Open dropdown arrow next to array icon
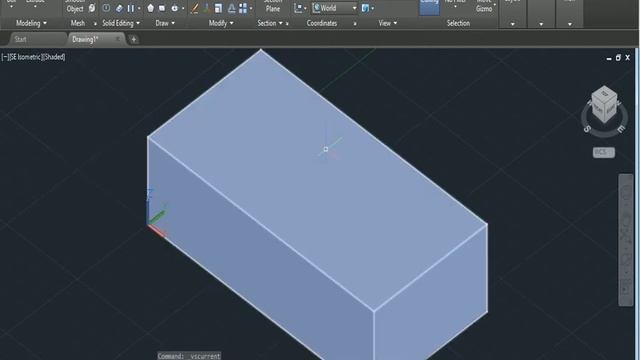Screen dimensions: 640x360 [251, 8]
